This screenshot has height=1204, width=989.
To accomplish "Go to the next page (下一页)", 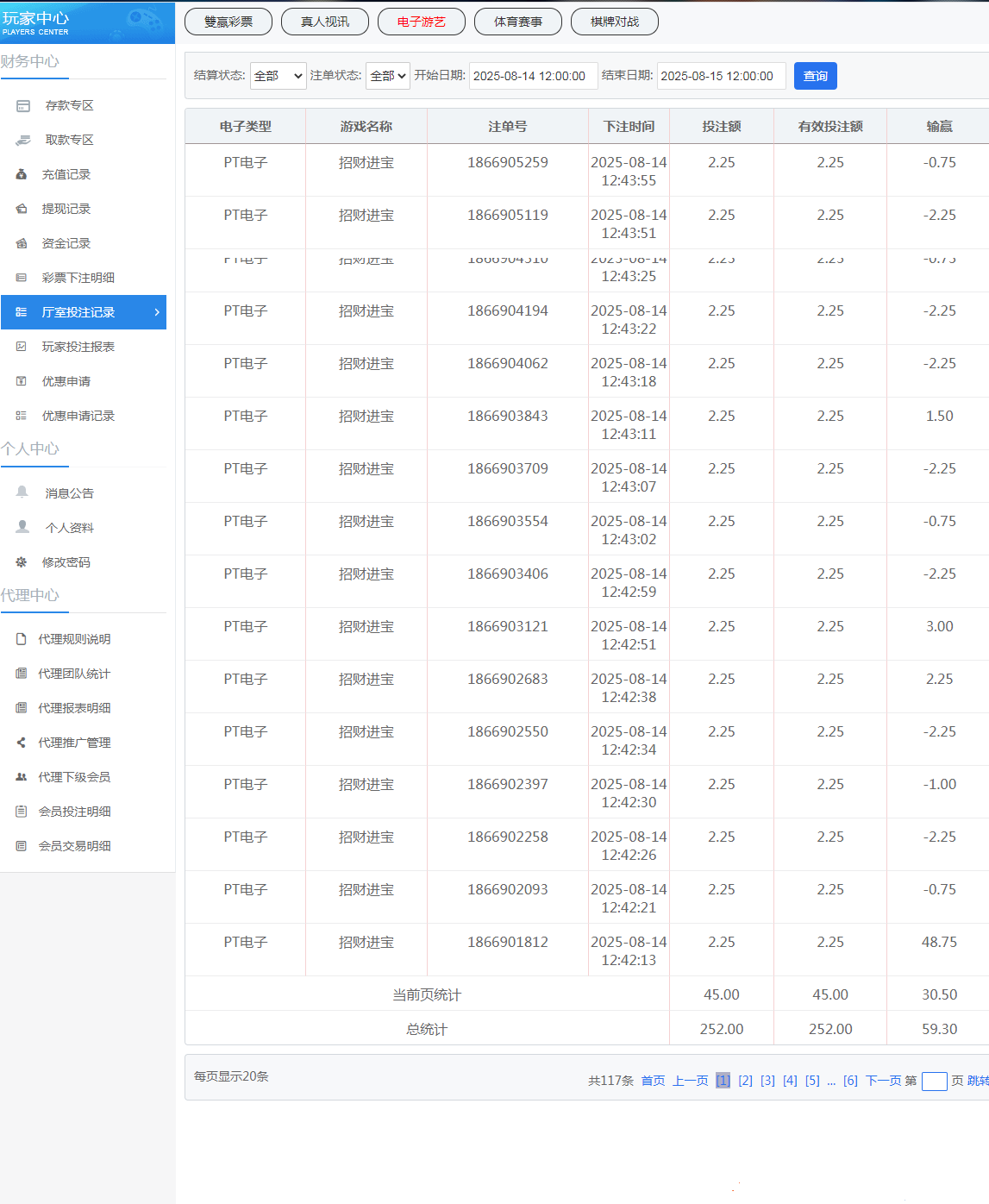I will [883, 1081].
